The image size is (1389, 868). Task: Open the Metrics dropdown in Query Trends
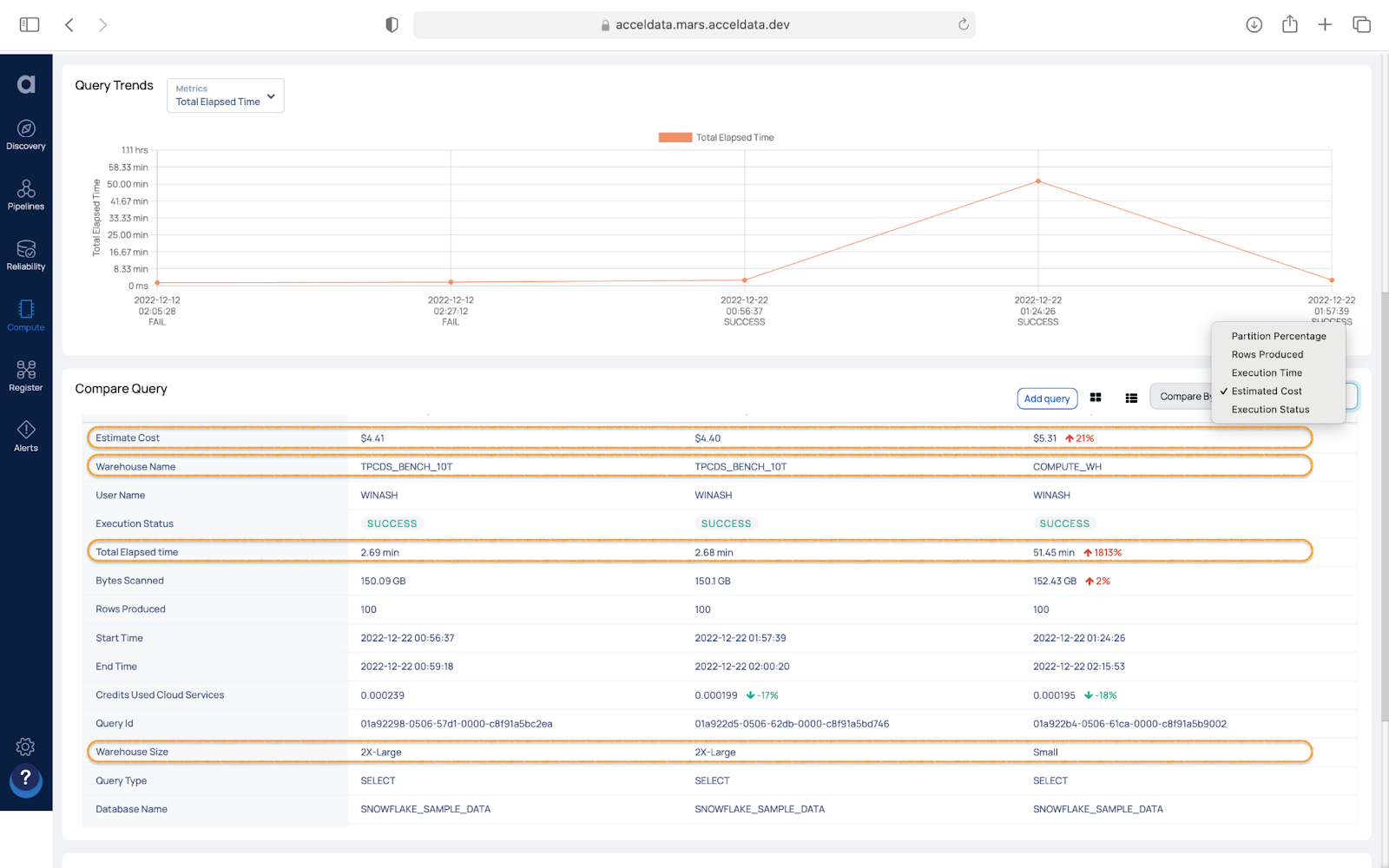coord(225,95)
